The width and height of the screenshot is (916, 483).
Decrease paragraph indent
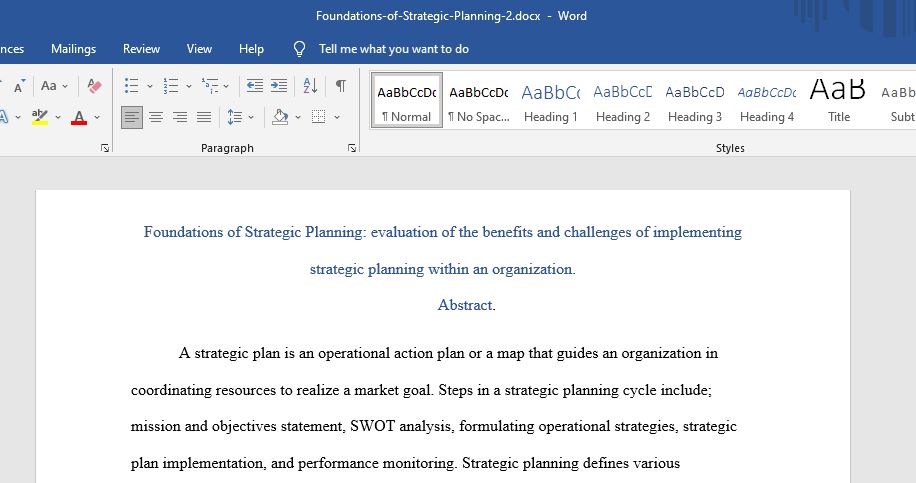tap(254, 86)
